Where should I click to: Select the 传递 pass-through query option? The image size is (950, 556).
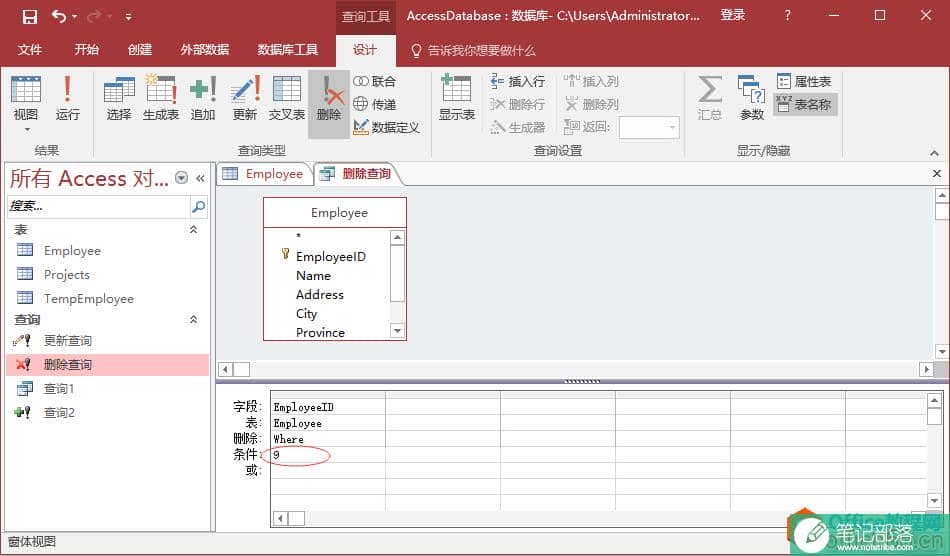click(374, 104)
